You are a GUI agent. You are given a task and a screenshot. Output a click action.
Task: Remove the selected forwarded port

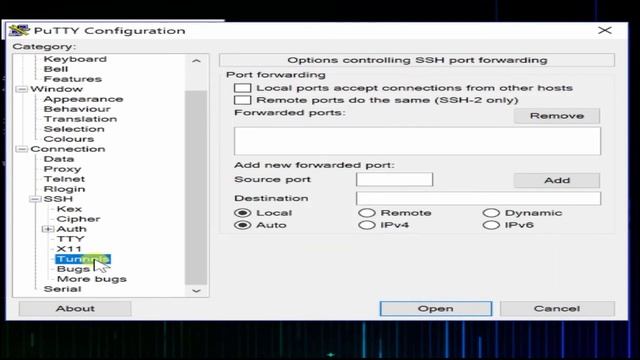[557, 116]
